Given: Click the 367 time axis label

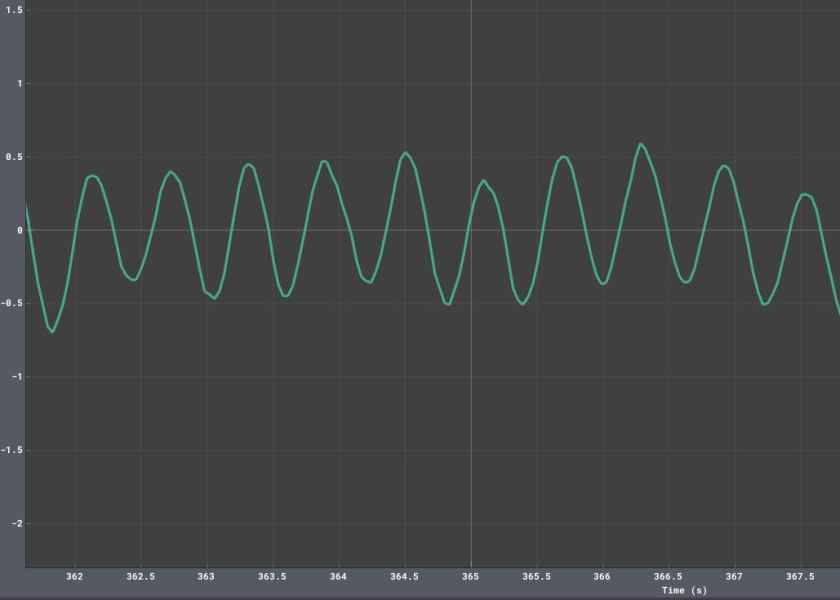Looking at the screenshot, I should (x=734, y=576).
